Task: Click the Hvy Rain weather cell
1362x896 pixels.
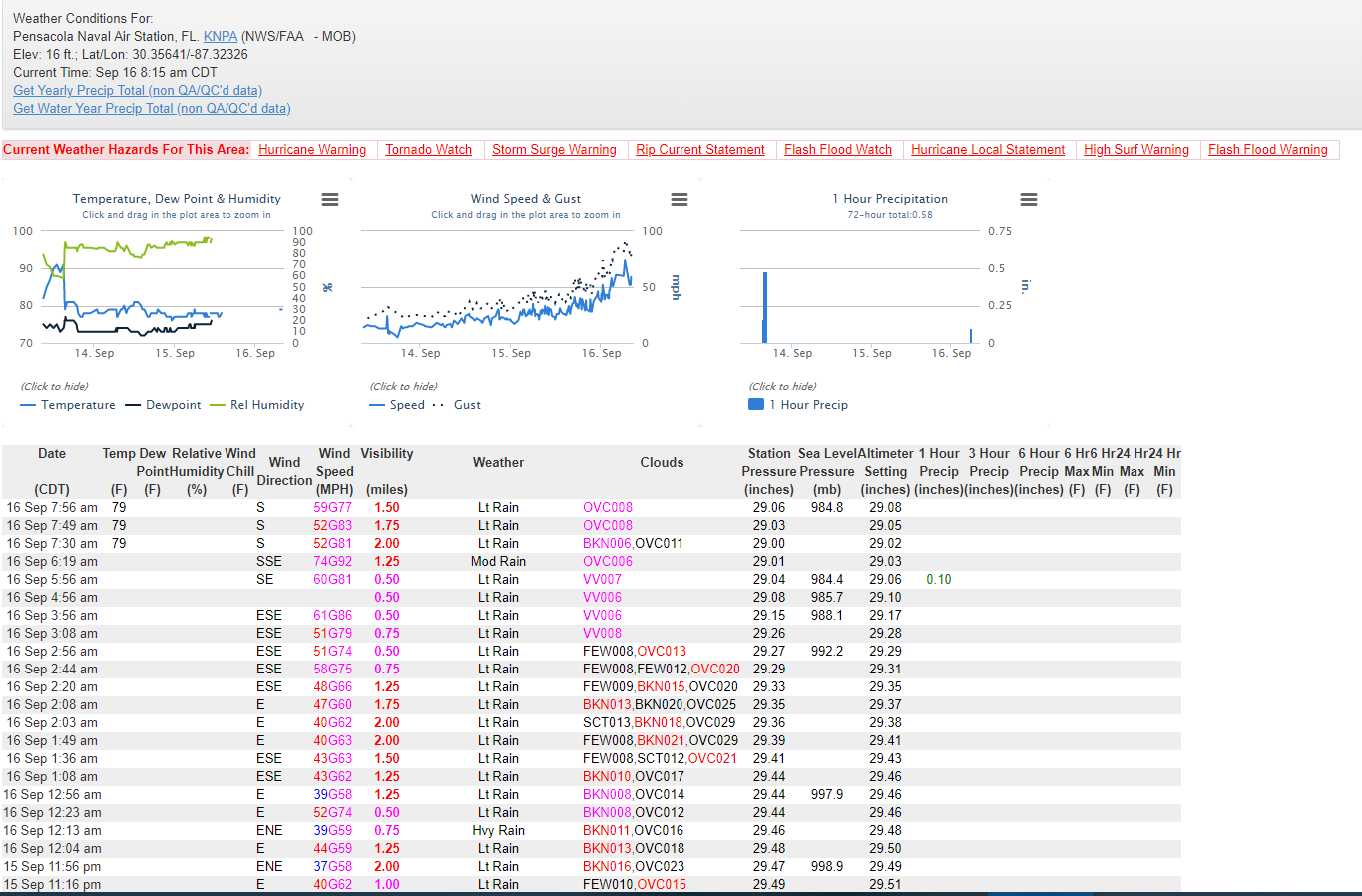Action: 498,830
